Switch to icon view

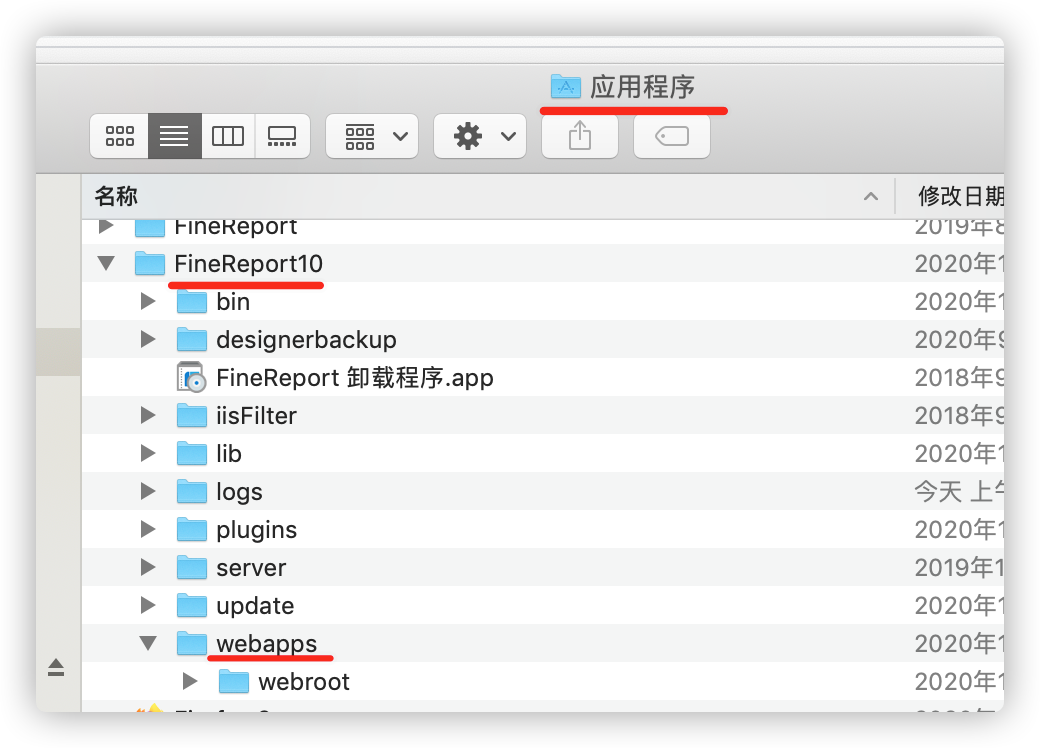tap(119, 136)
